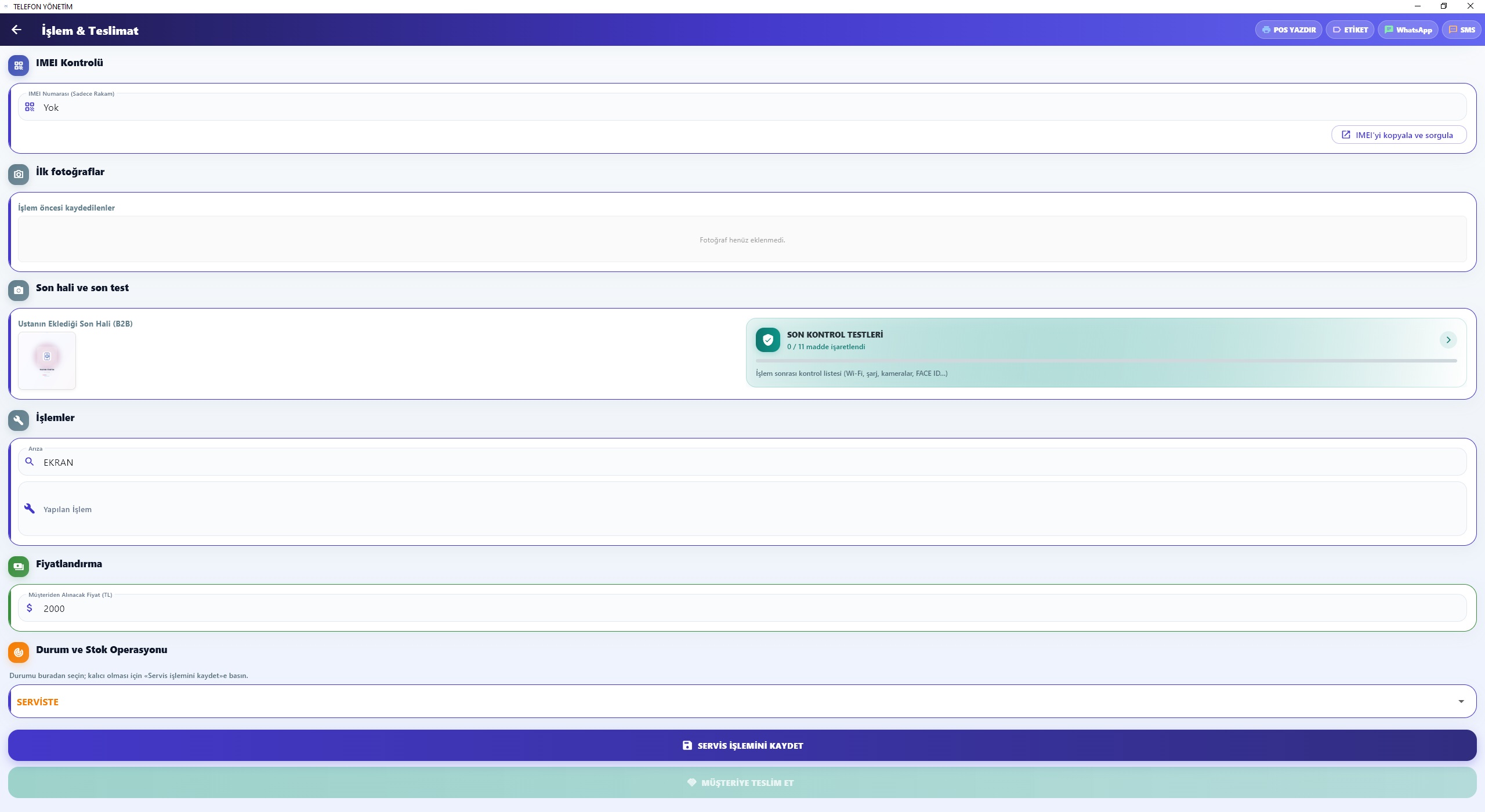This screenshot has width=1485, height=812.
Task: Open the ETİKET label button
Action: tap(1350, 30)
